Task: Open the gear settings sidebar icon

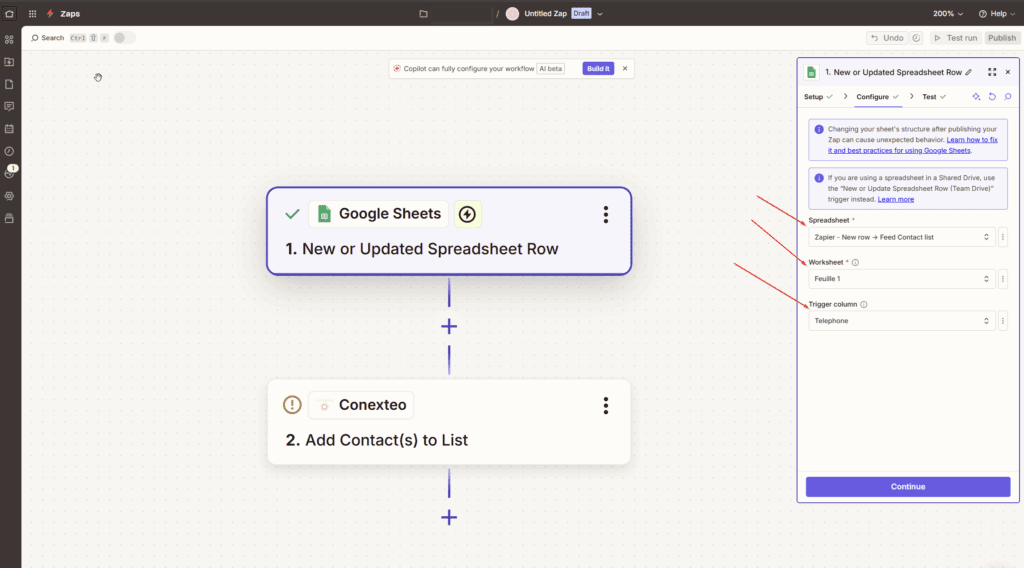Action: (x=9, y=196)
